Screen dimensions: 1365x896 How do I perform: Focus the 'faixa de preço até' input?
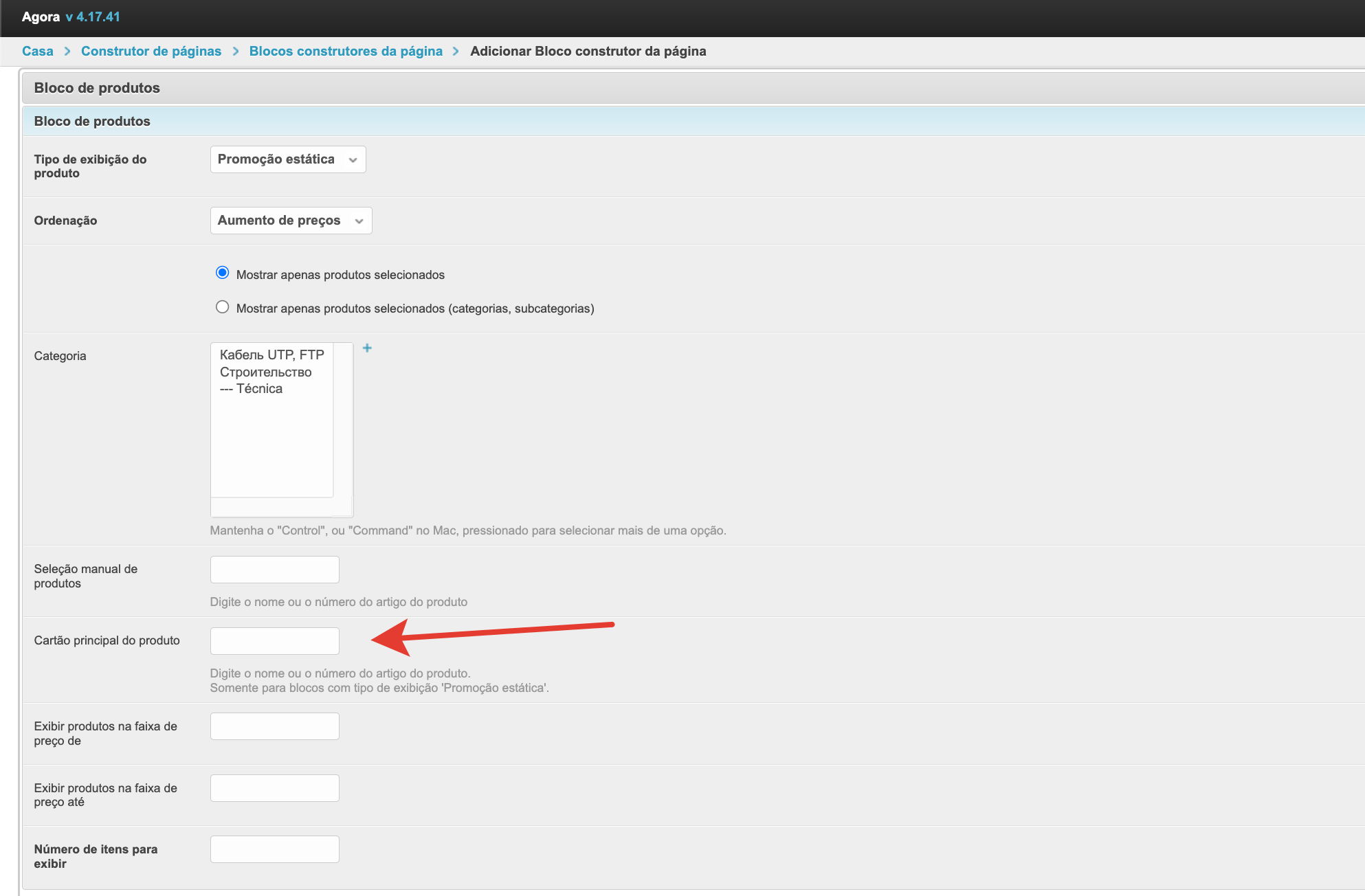point(274,788)
